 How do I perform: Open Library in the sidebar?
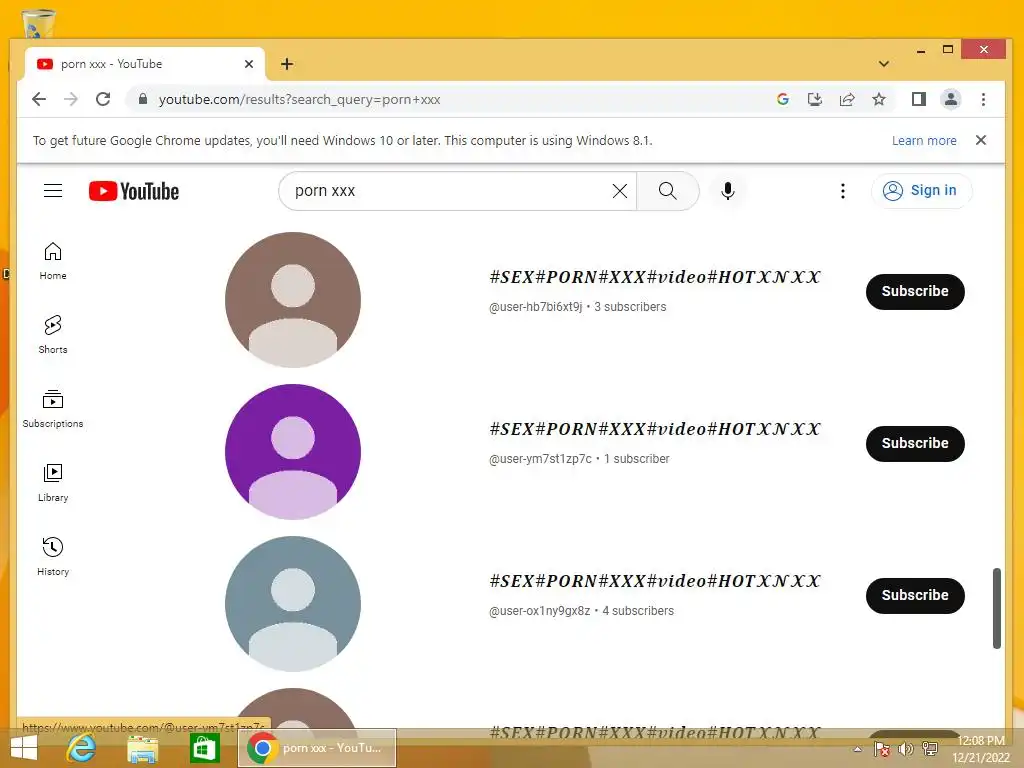(x=53, y=483)
